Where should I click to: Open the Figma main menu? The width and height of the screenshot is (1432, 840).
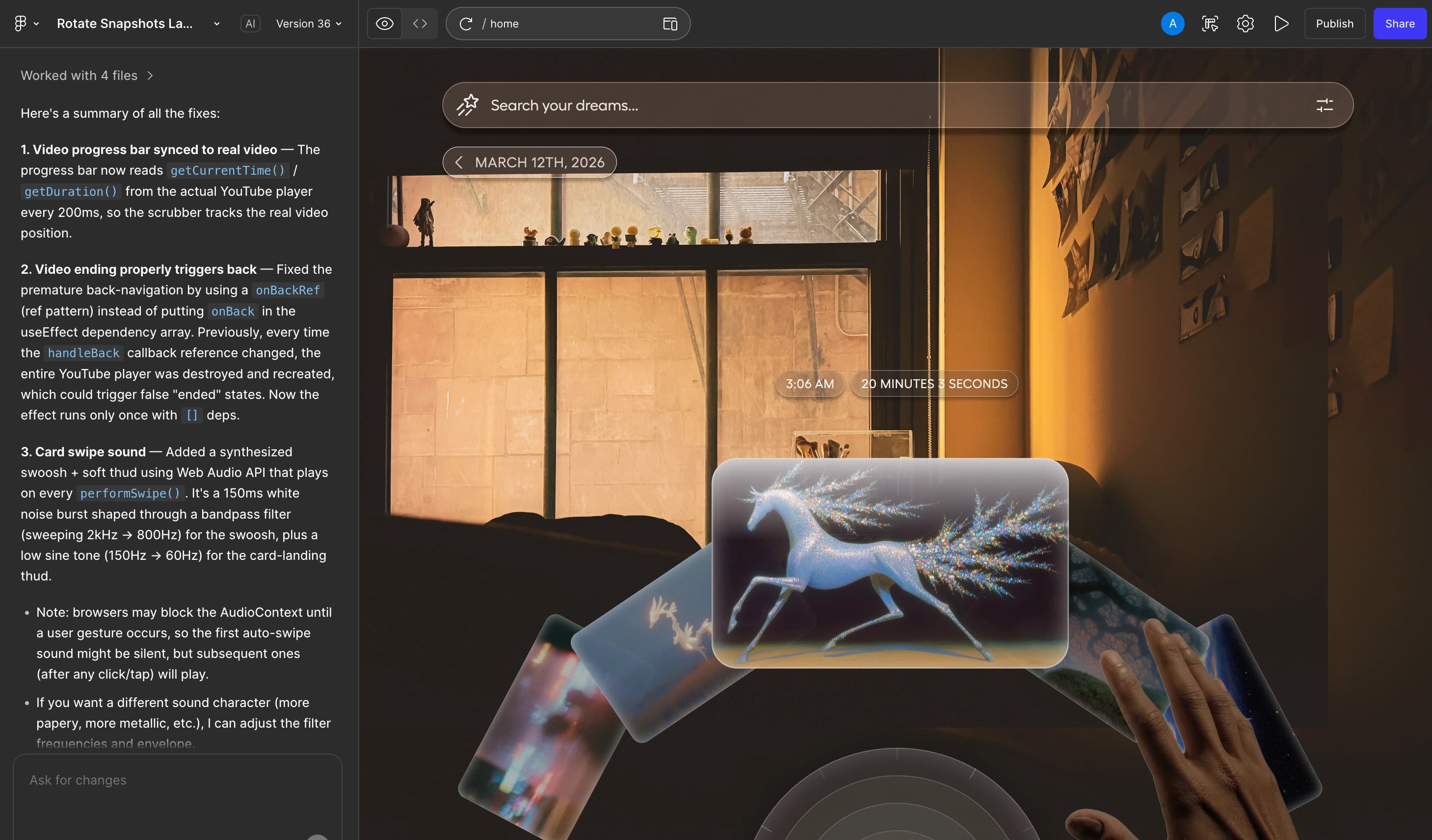pyautogui.click(x=21, y=23)
